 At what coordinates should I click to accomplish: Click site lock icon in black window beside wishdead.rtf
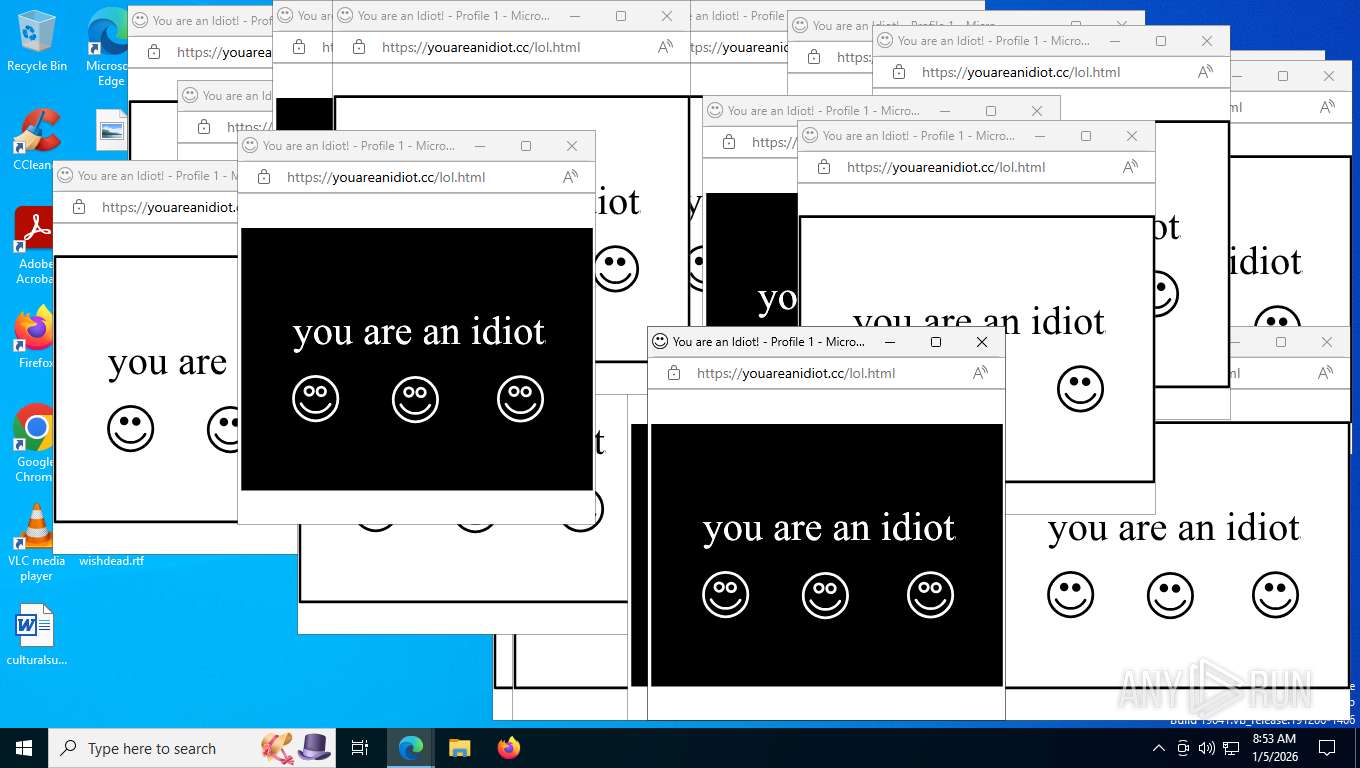pos(264,177)
